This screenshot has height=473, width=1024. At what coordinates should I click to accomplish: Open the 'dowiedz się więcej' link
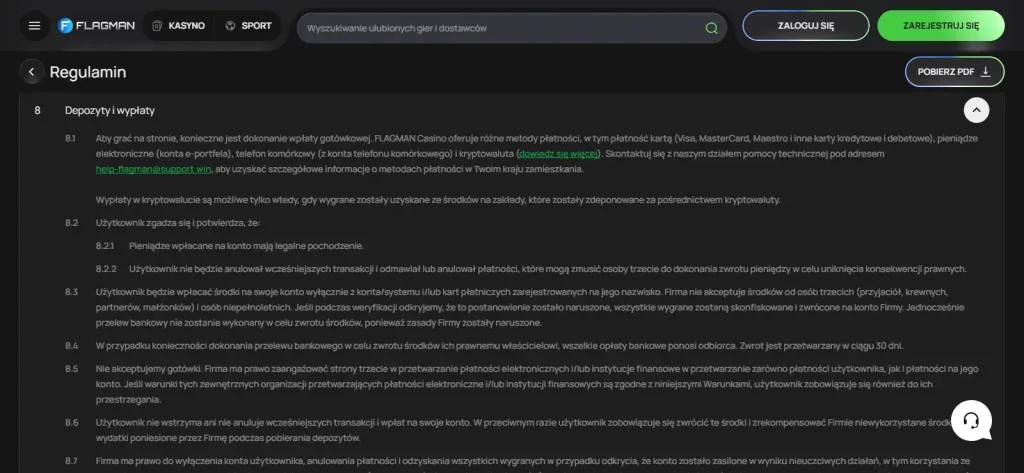click(x=559, y=154)
